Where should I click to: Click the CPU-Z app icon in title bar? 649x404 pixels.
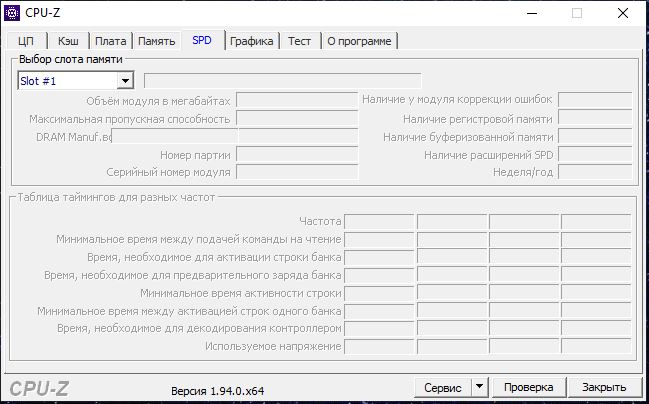[x=12, y=13]
